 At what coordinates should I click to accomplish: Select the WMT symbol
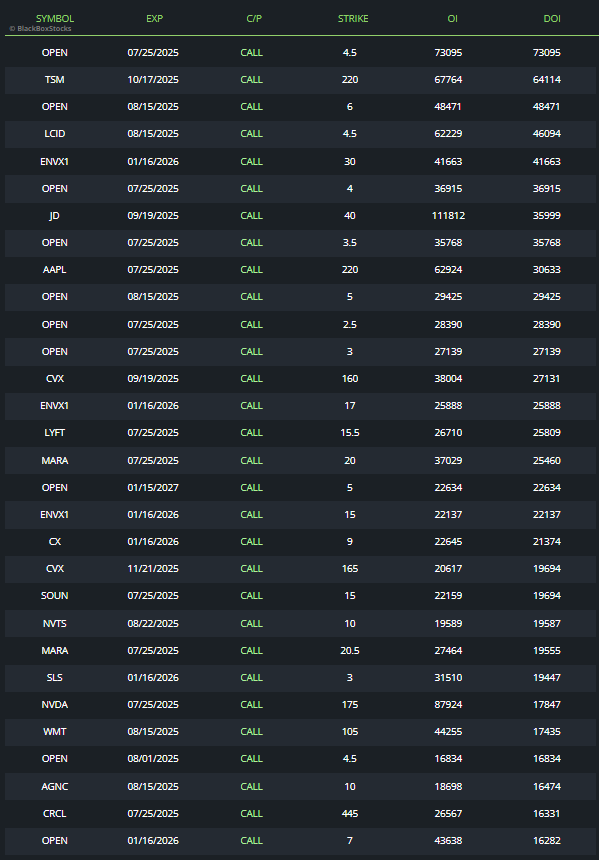pyautogui.click(x=55, y=732)
